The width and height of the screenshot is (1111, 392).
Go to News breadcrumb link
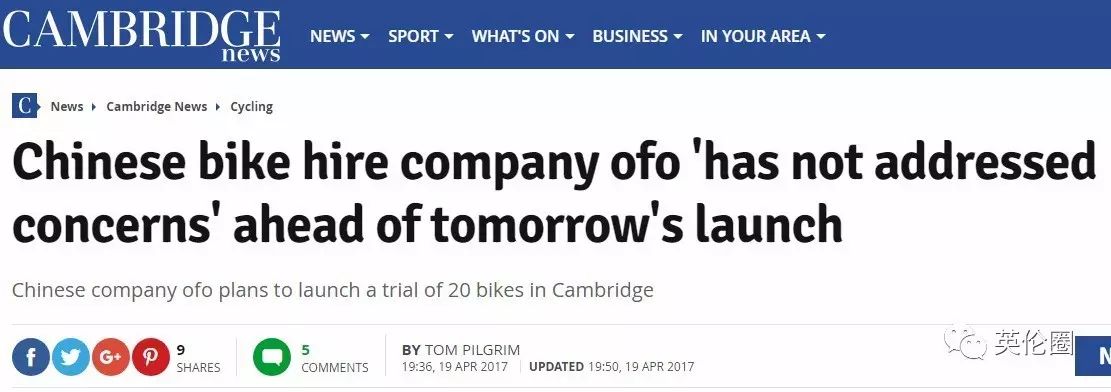(x=67, y=106)
